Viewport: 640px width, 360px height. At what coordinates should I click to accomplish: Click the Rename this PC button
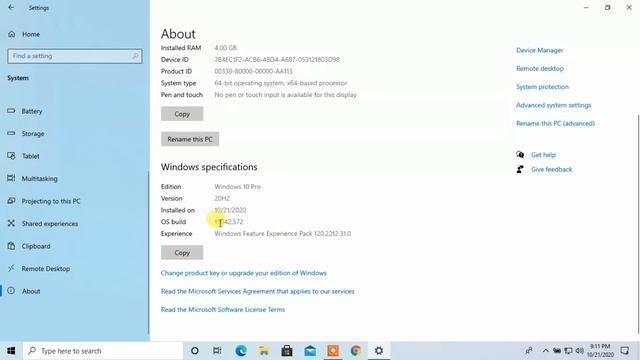pyautogui.click(x=190, y=139)
